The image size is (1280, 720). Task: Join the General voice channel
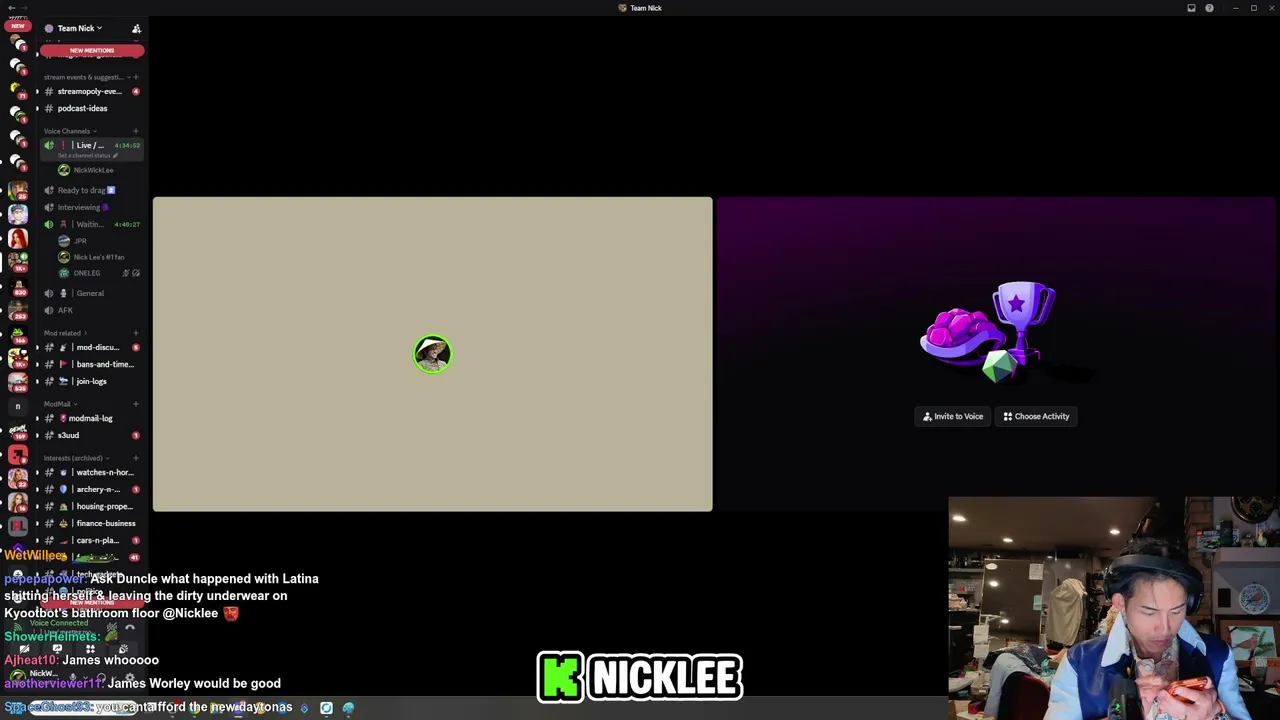(90, 294)
